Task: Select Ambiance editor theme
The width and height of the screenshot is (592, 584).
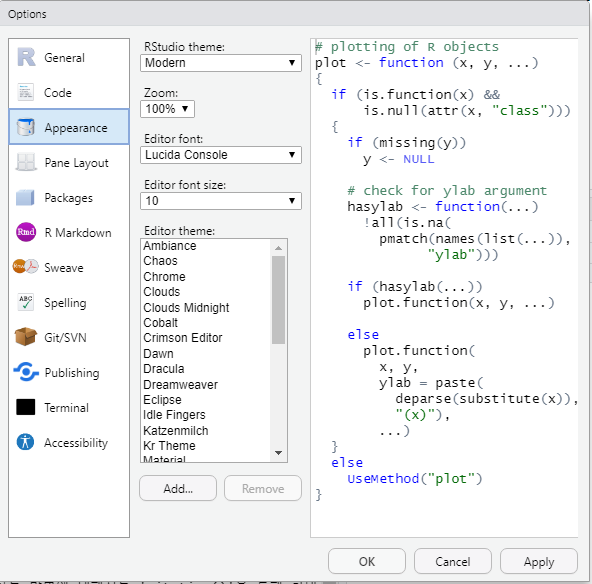Action: coord(206,246)
